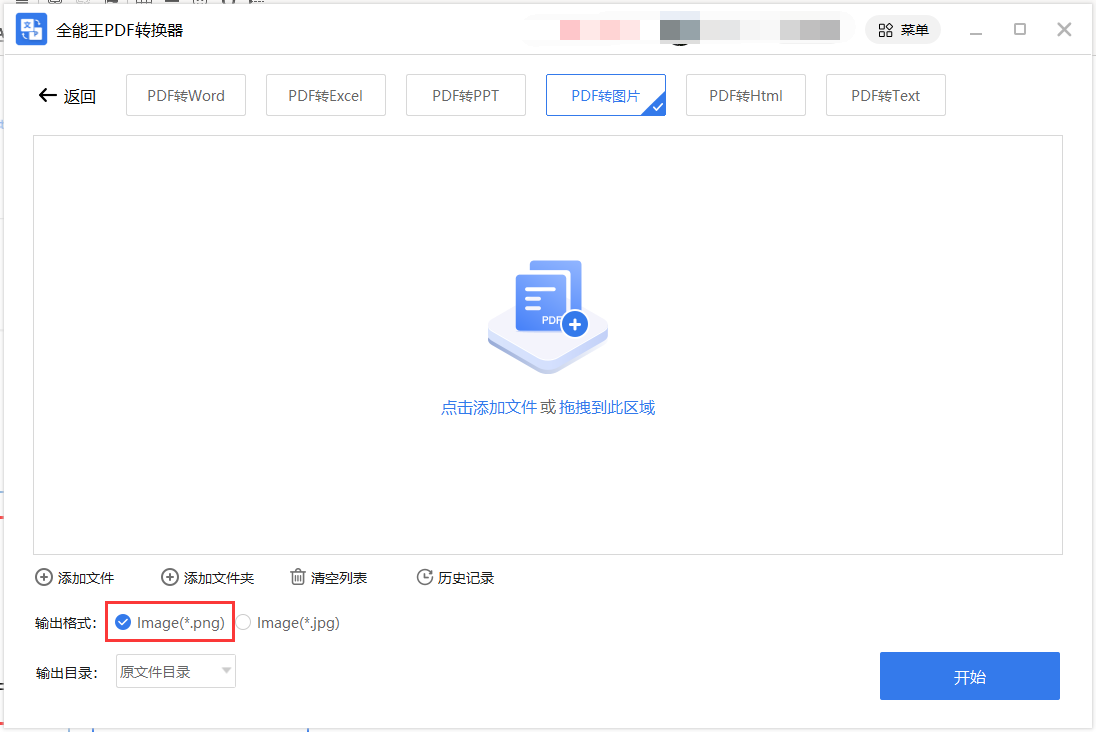Open the 输出目录 dropdown
The width and height of the screenshot is (1096, 732).
pyautogui.click(x=175, y=671)
